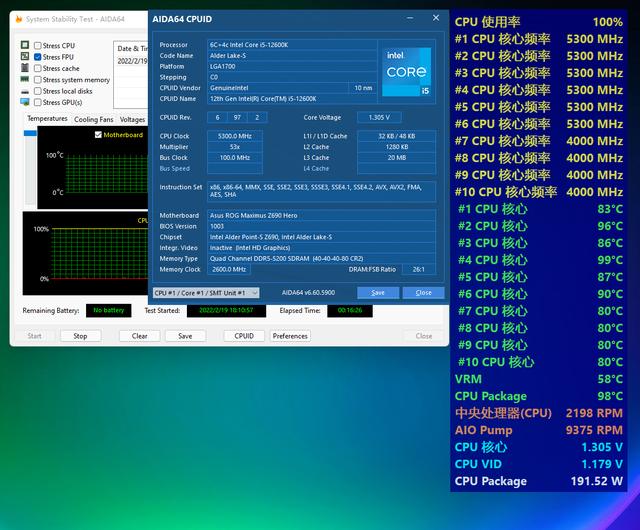This screenshot has height=530, width=640.
Task: Click the 中央处理器(CPU) 2198 RPM overlay row
Action: tap(539, 413)
